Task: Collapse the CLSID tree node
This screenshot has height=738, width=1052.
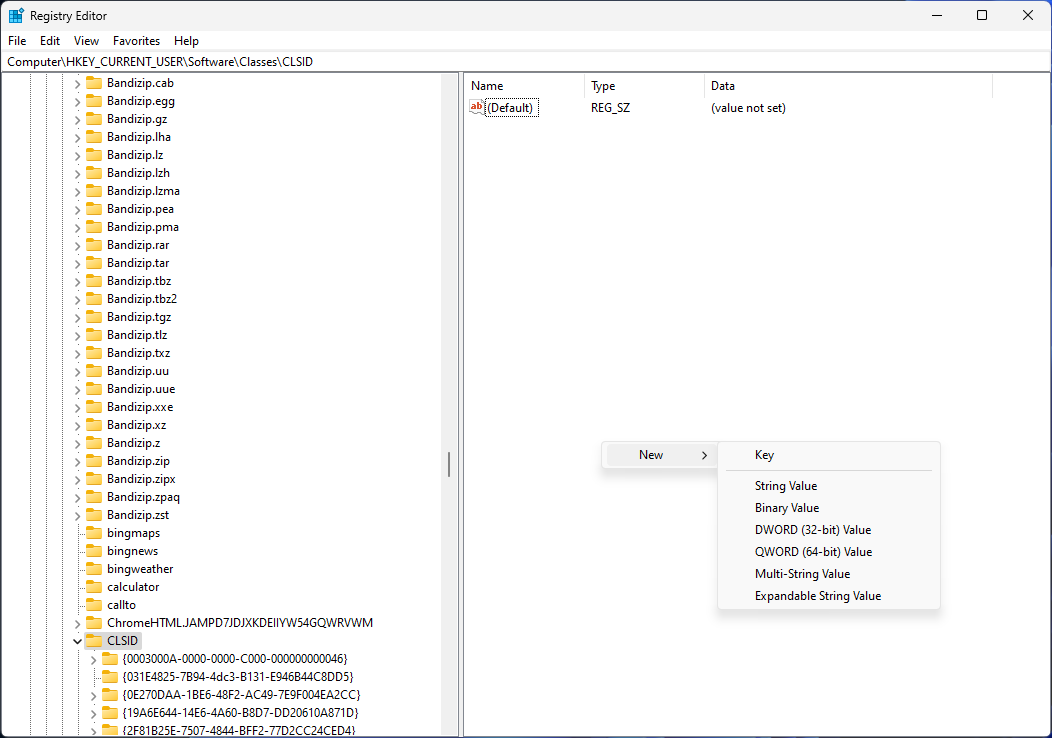Action: tap(77, 641)
